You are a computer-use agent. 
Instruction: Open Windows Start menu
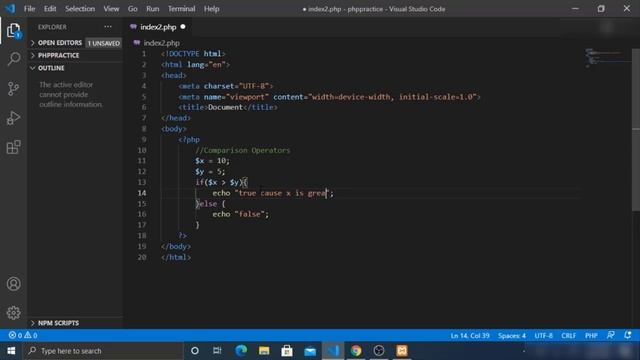click(11, 351)
